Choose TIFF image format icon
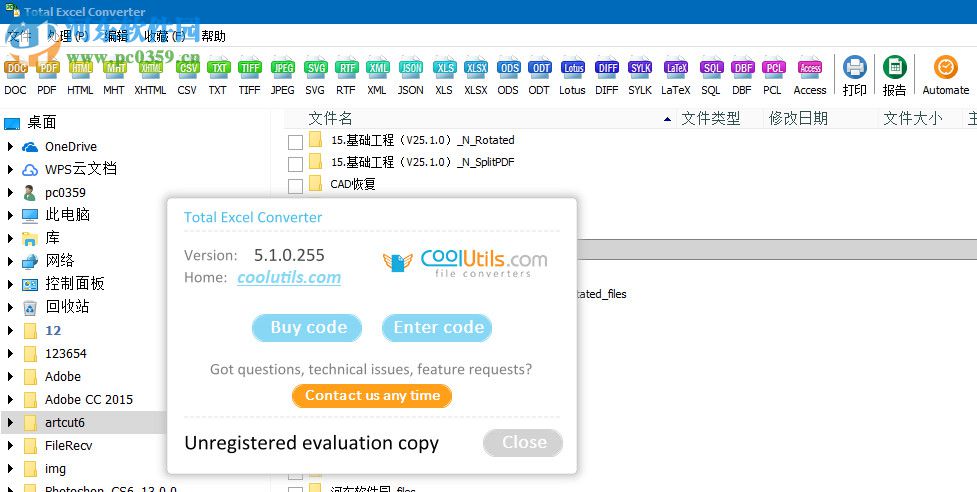The image size is (977, 492). click(249, 69)
